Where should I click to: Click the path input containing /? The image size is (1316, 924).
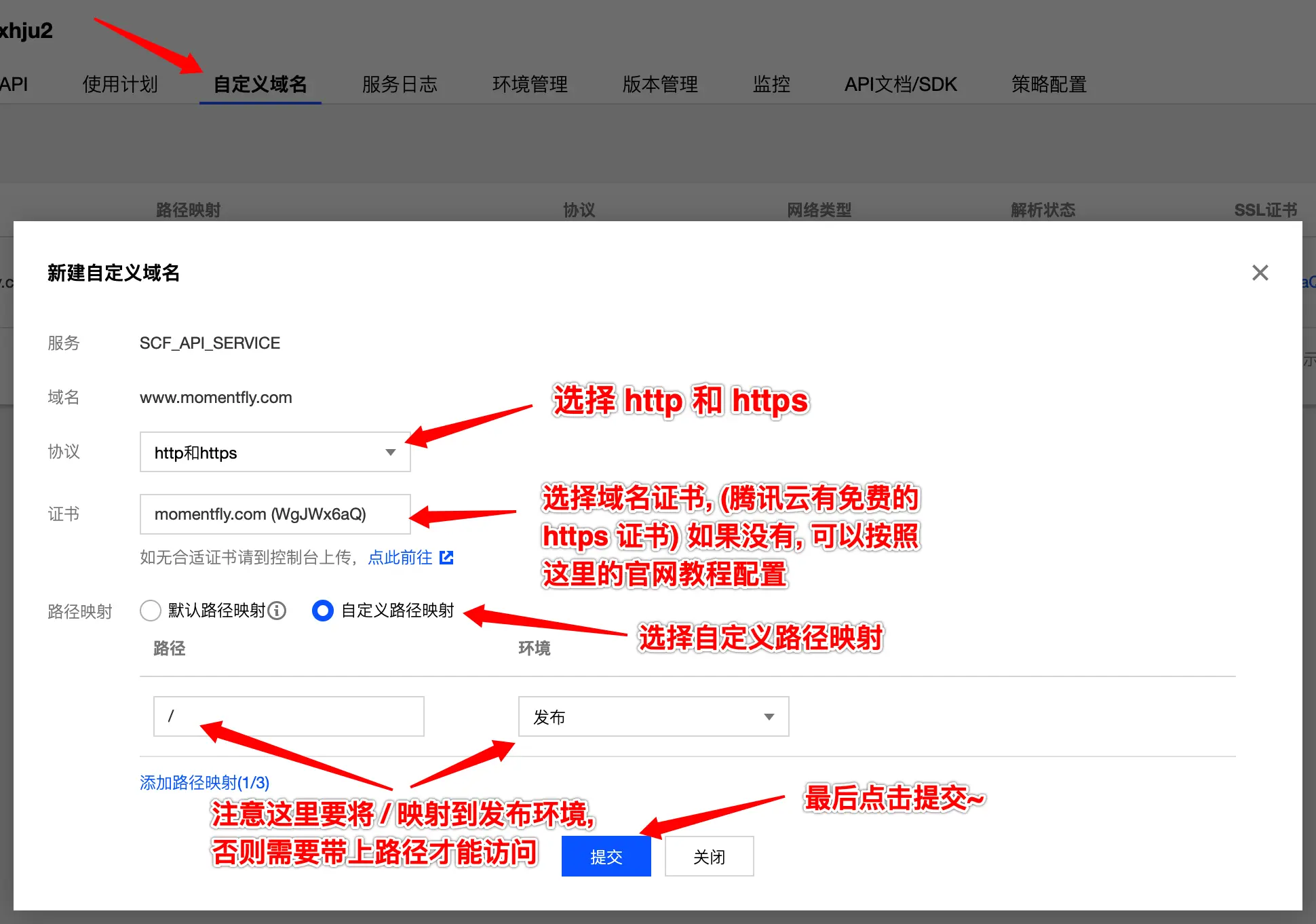(288, 716)
